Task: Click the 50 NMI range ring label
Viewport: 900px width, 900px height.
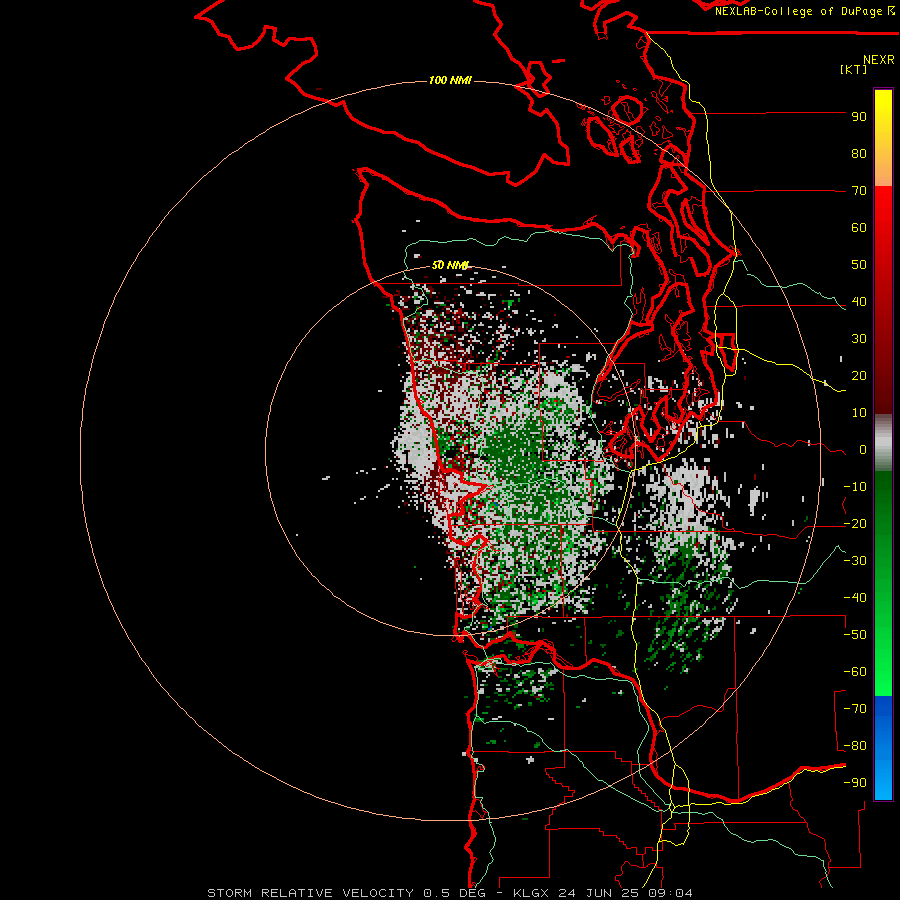Action: 450,265
